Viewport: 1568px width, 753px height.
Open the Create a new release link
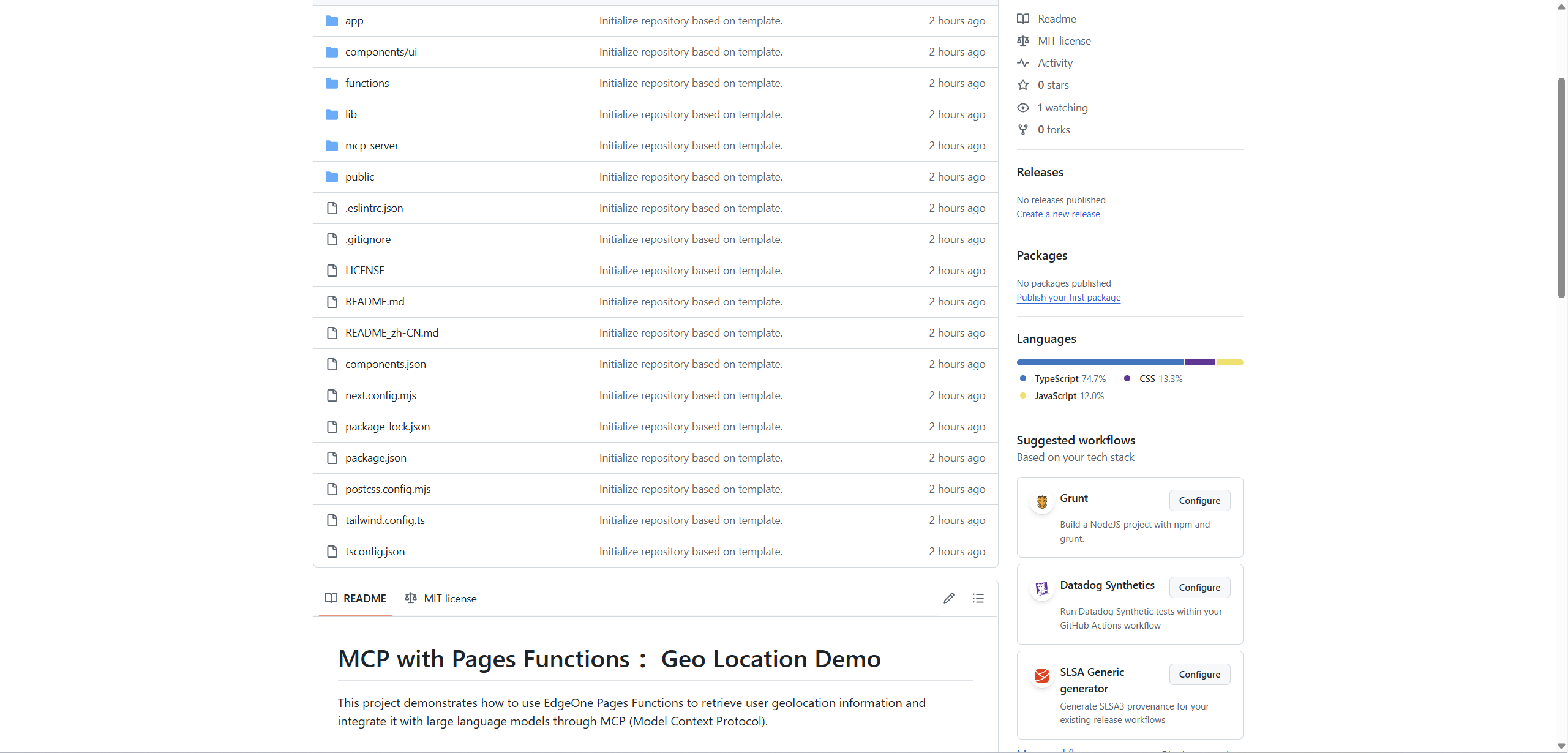pyautogui.click(x=1058, y=214)
